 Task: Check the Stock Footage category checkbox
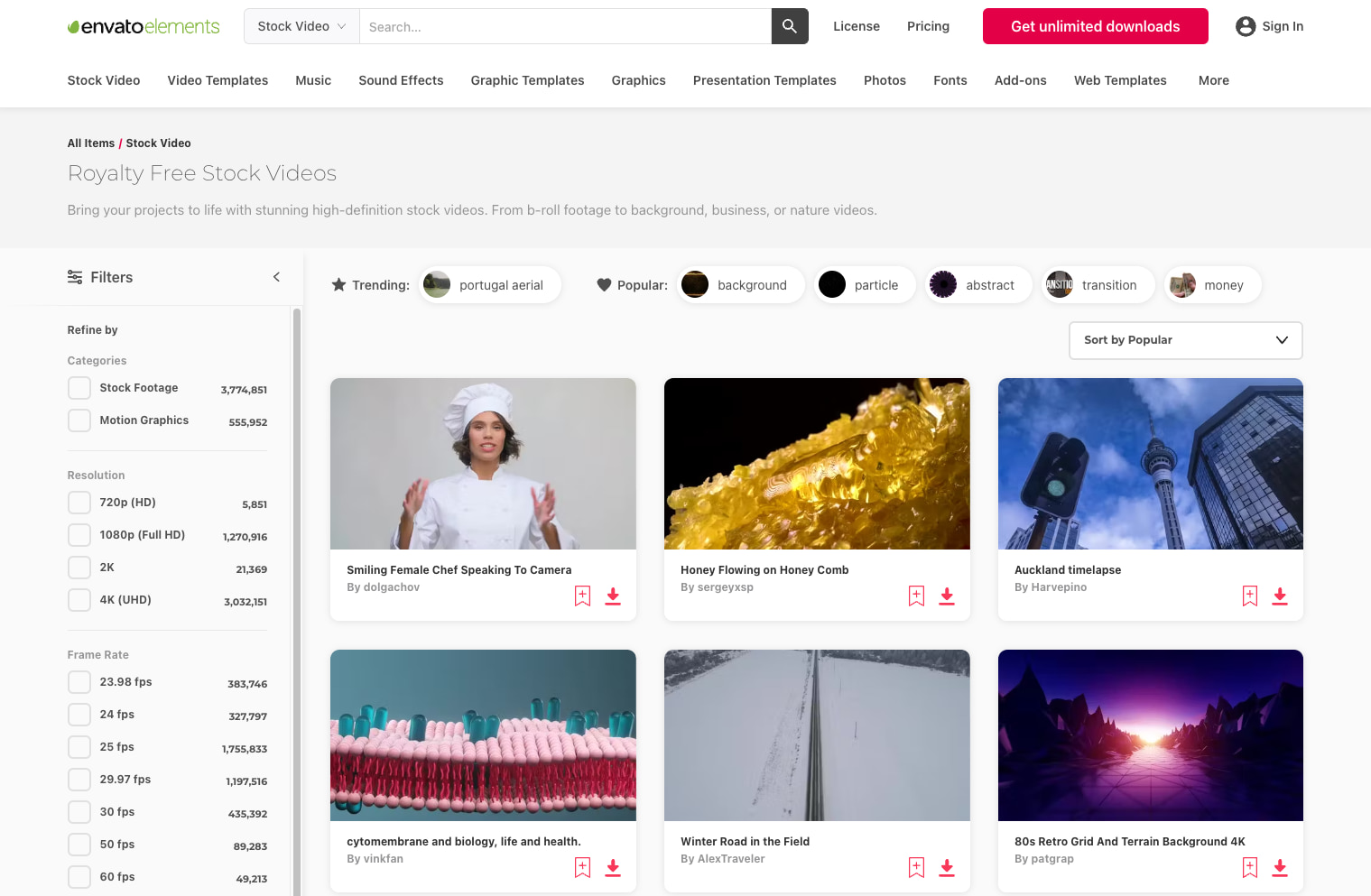(x=79, y=387)
